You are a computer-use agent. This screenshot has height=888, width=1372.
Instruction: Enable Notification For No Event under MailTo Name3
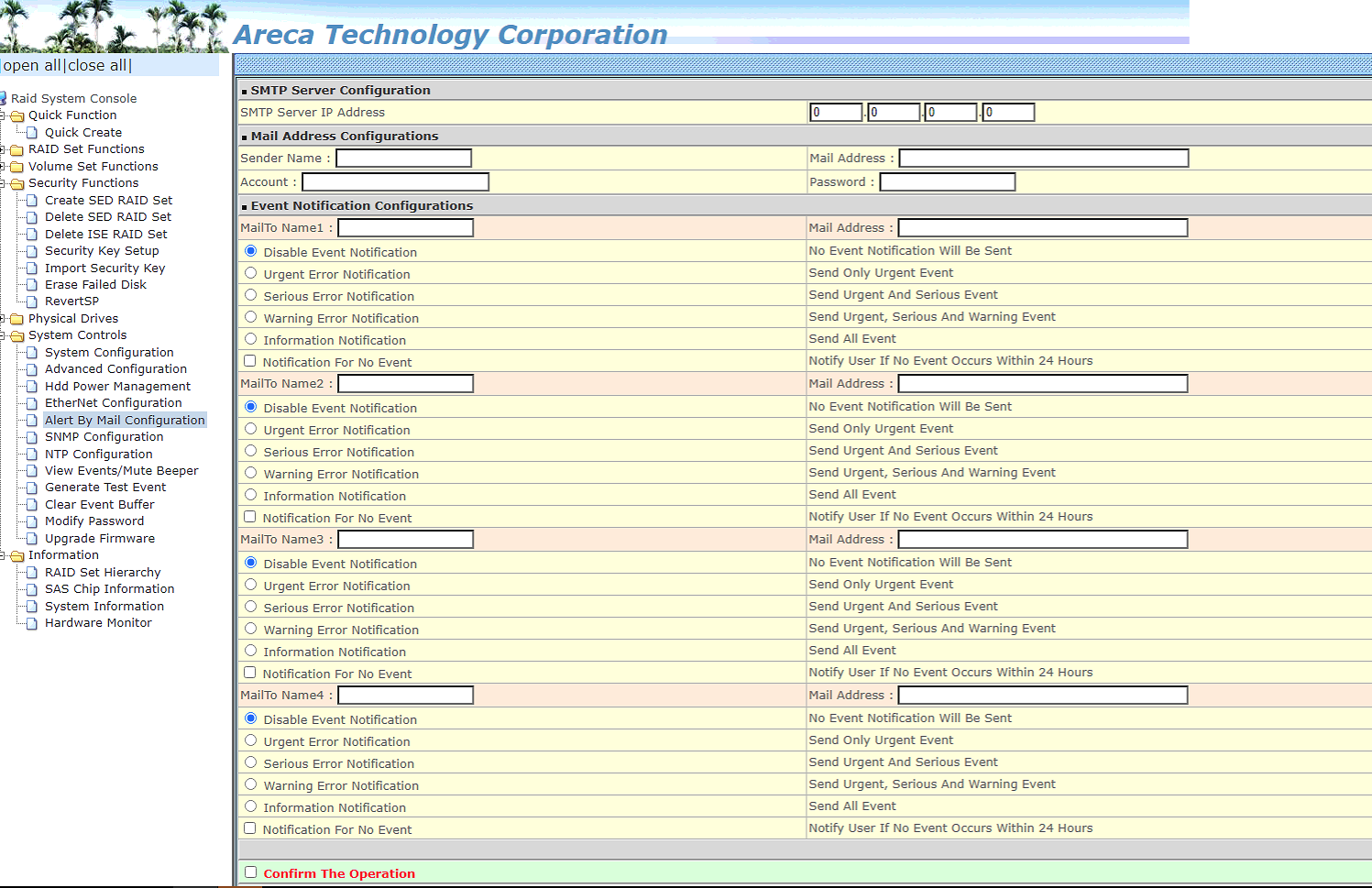point(249,673)
